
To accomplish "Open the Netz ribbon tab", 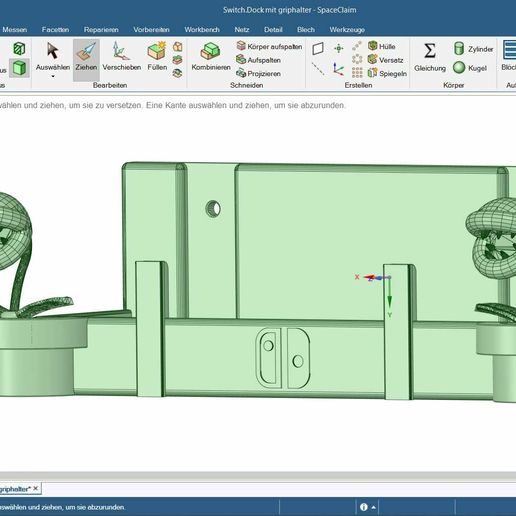I will [x=242, y=30].
